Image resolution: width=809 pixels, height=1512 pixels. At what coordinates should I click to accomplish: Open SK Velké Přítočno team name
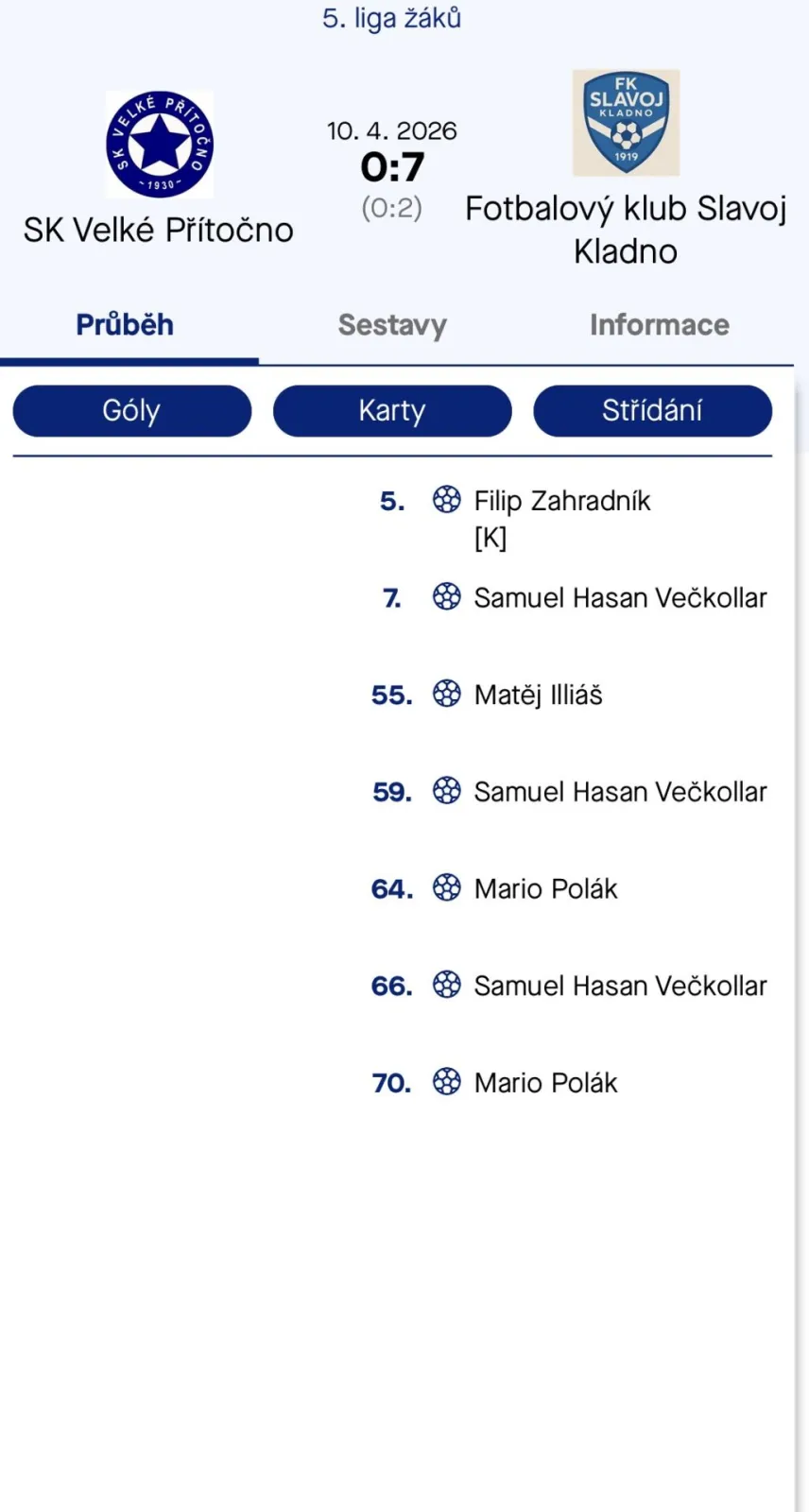159,231
